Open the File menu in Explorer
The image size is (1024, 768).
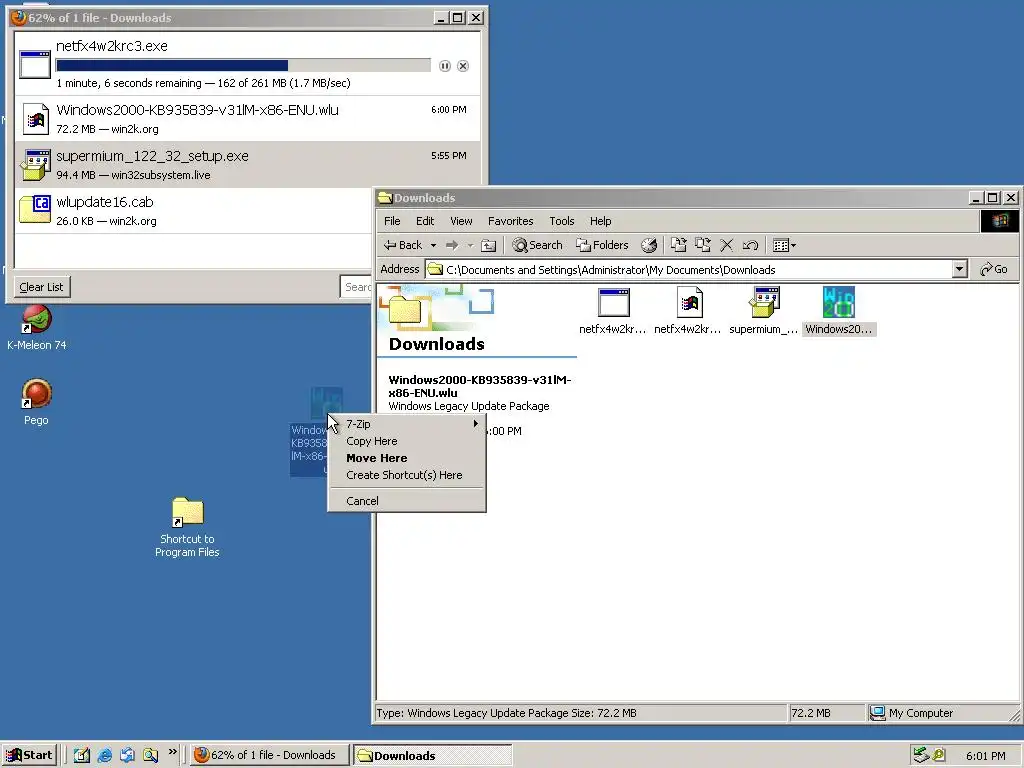coord(392,221)
